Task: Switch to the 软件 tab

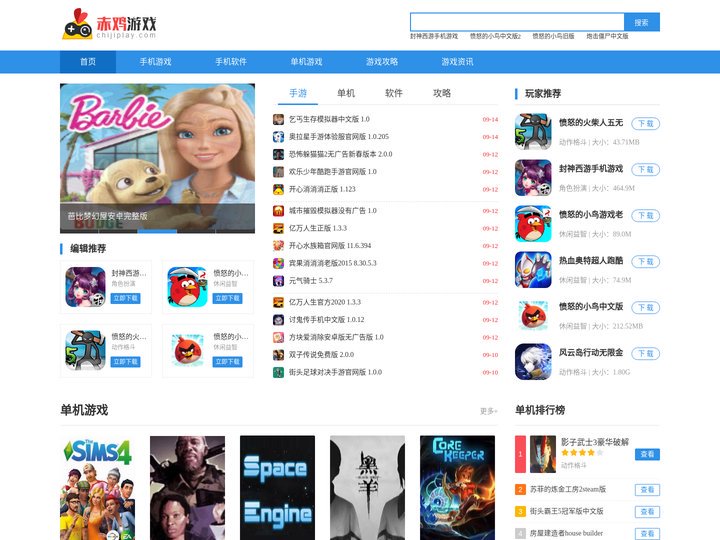Action: [x=394, y=93]
